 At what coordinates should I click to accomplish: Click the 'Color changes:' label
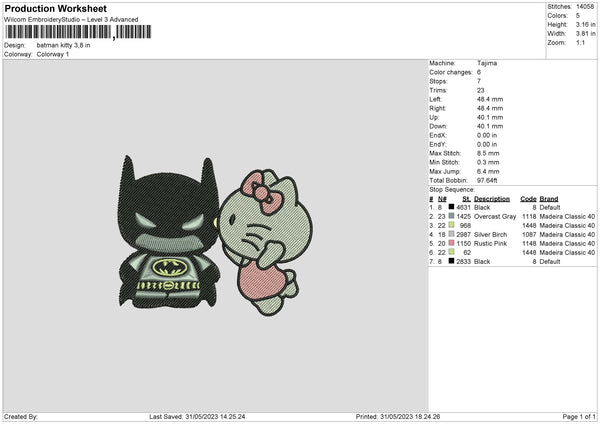point(451,72)
